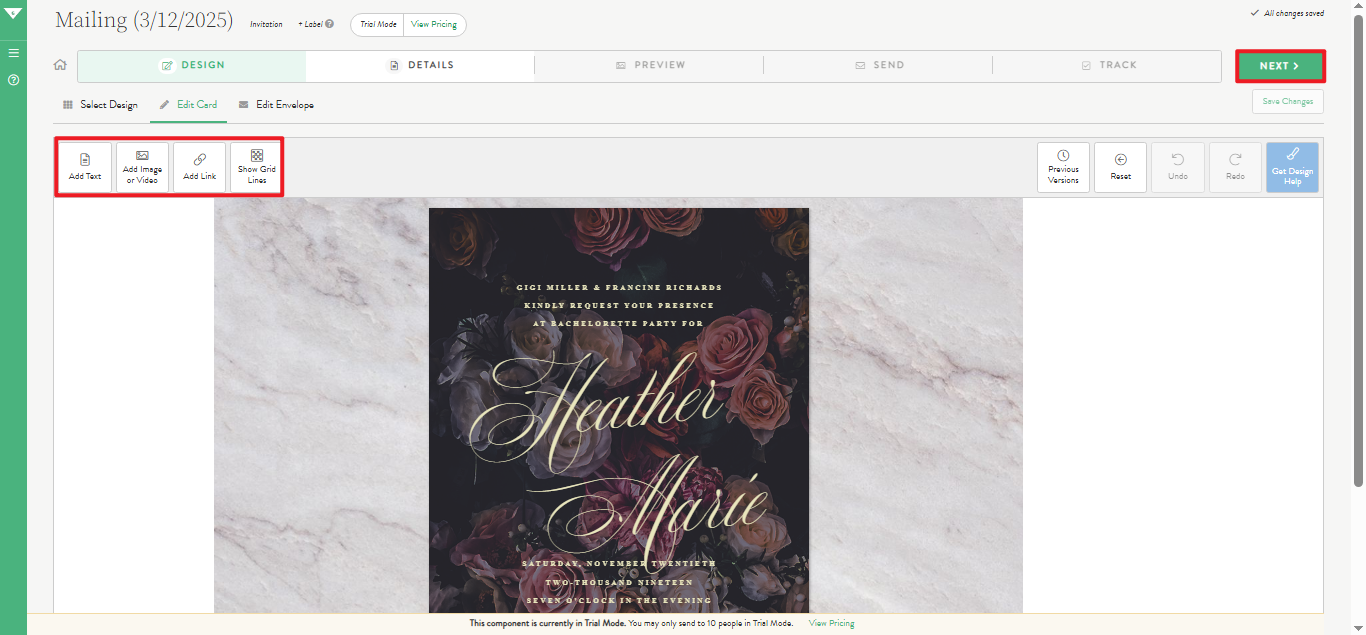Reset the card design
Viewport: 1366px width, 635px height.
pos(1120,167)
